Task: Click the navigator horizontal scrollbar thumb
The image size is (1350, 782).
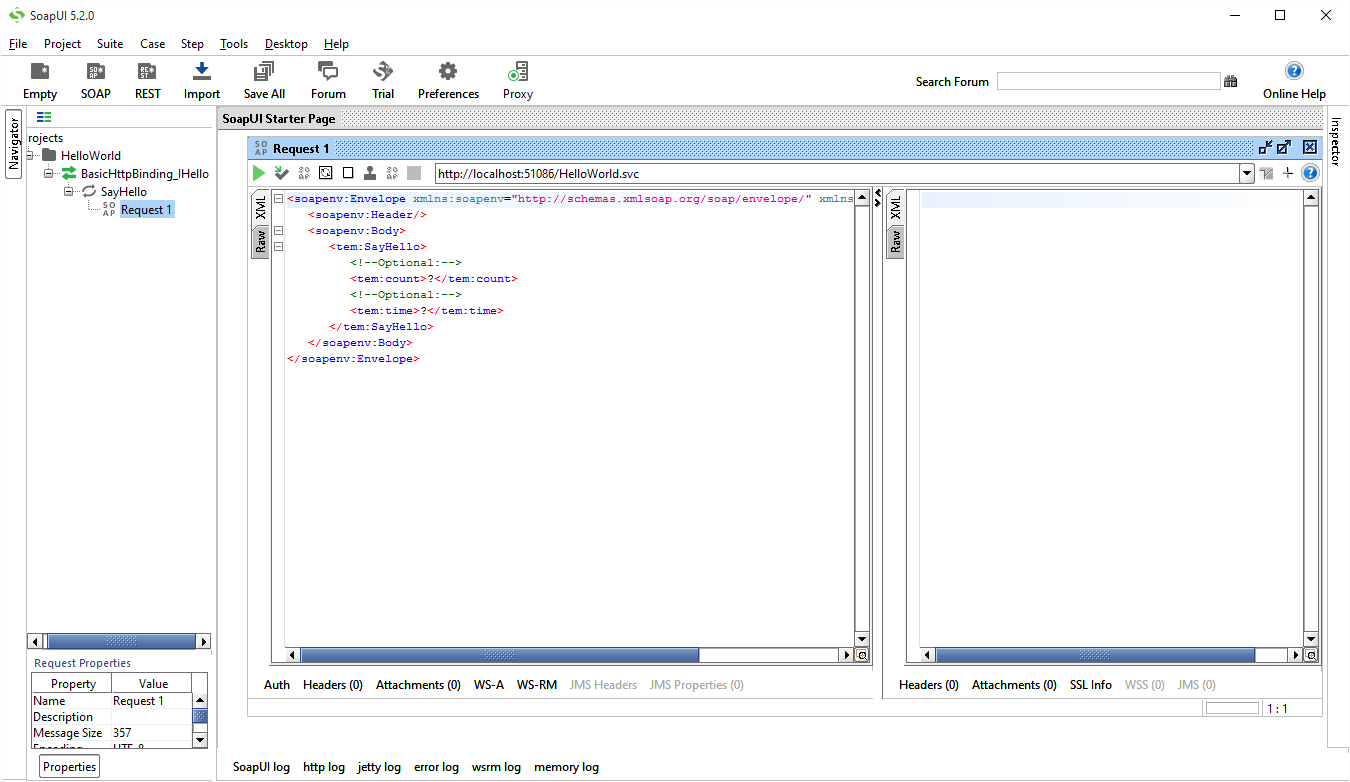Action: coord(119,641)
